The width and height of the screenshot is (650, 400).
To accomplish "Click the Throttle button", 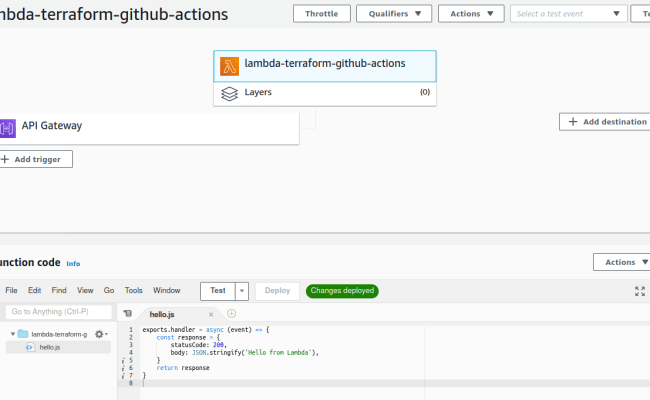I will point(322,14).
